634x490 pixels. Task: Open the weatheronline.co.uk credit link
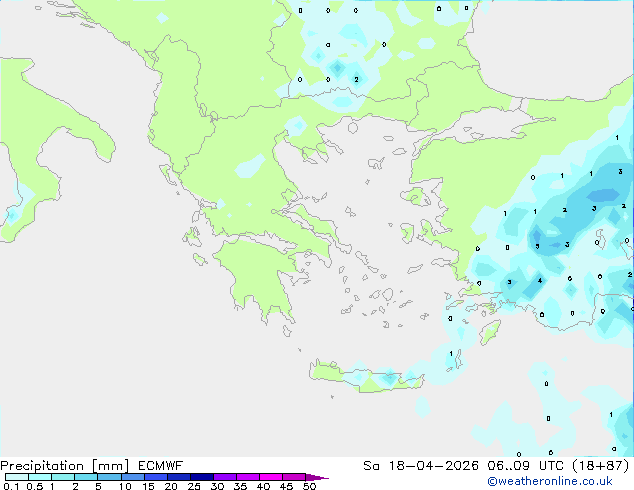pyautogui.click(x=550, y=482)
